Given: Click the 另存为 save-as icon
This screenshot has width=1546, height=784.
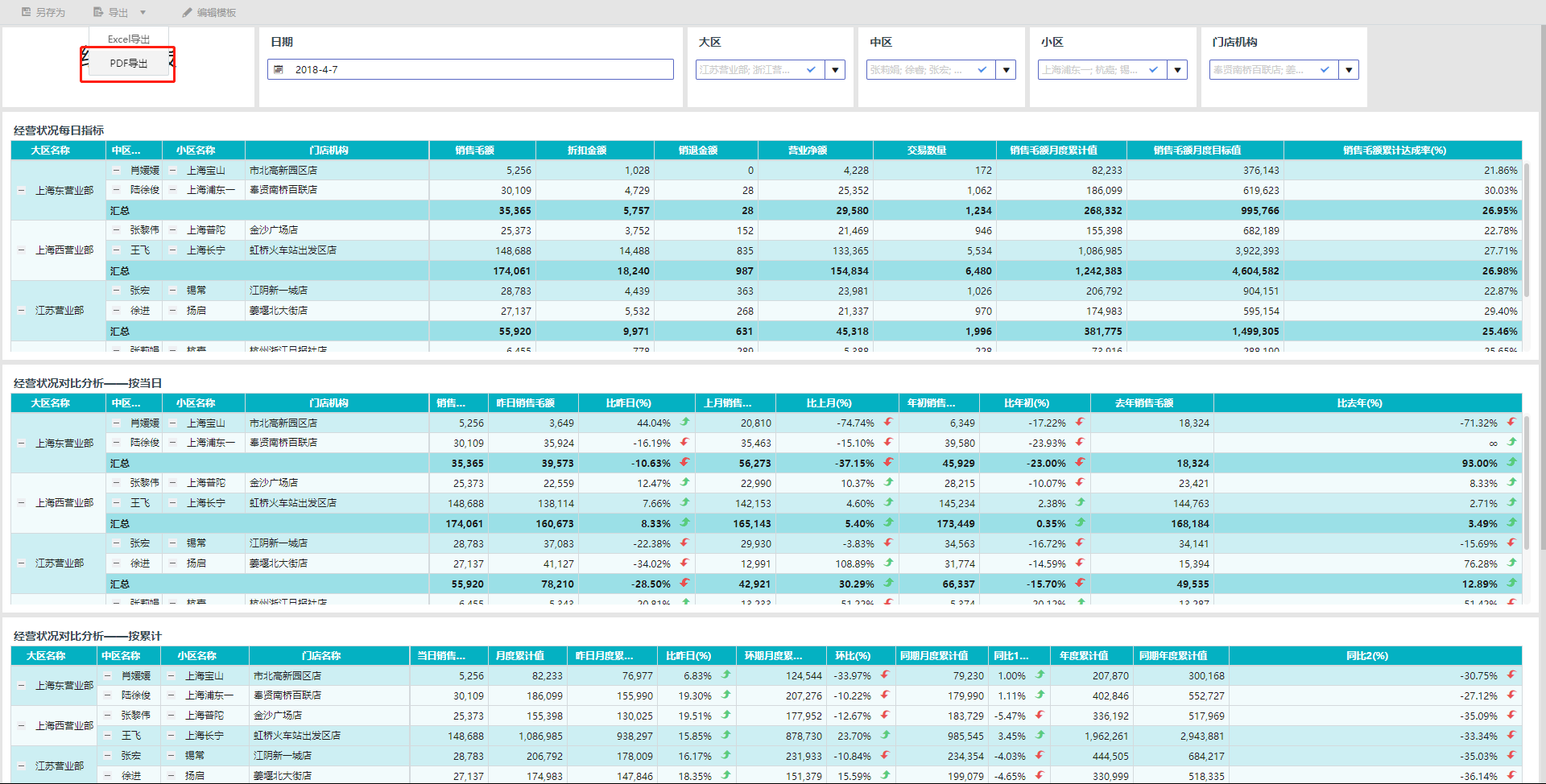Looking at the screenshot, I should click(27, 12).
